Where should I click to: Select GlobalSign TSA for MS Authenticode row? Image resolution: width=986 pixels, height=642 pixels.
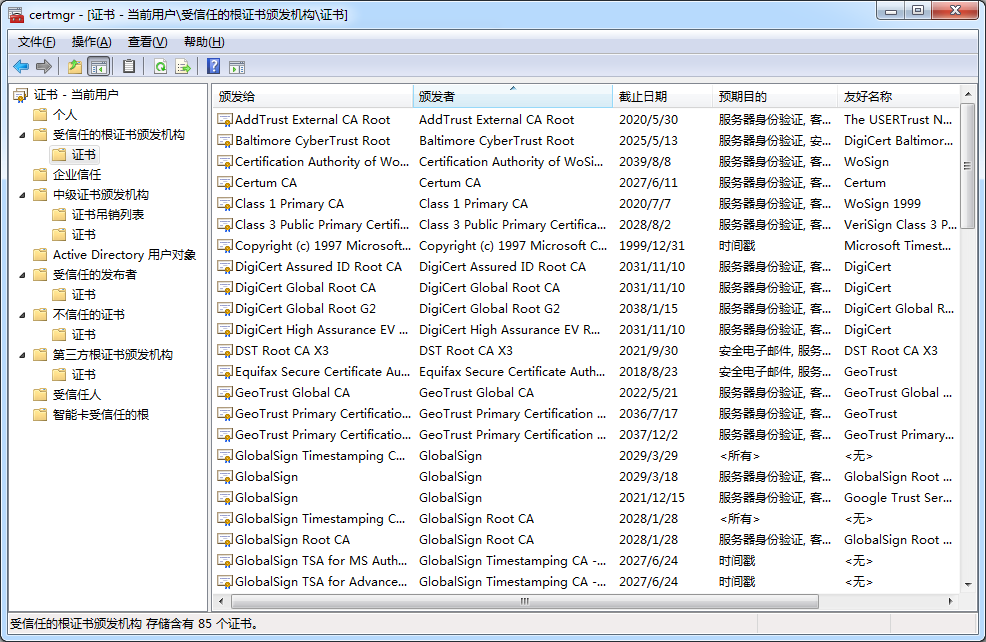[x=586, y=561]
